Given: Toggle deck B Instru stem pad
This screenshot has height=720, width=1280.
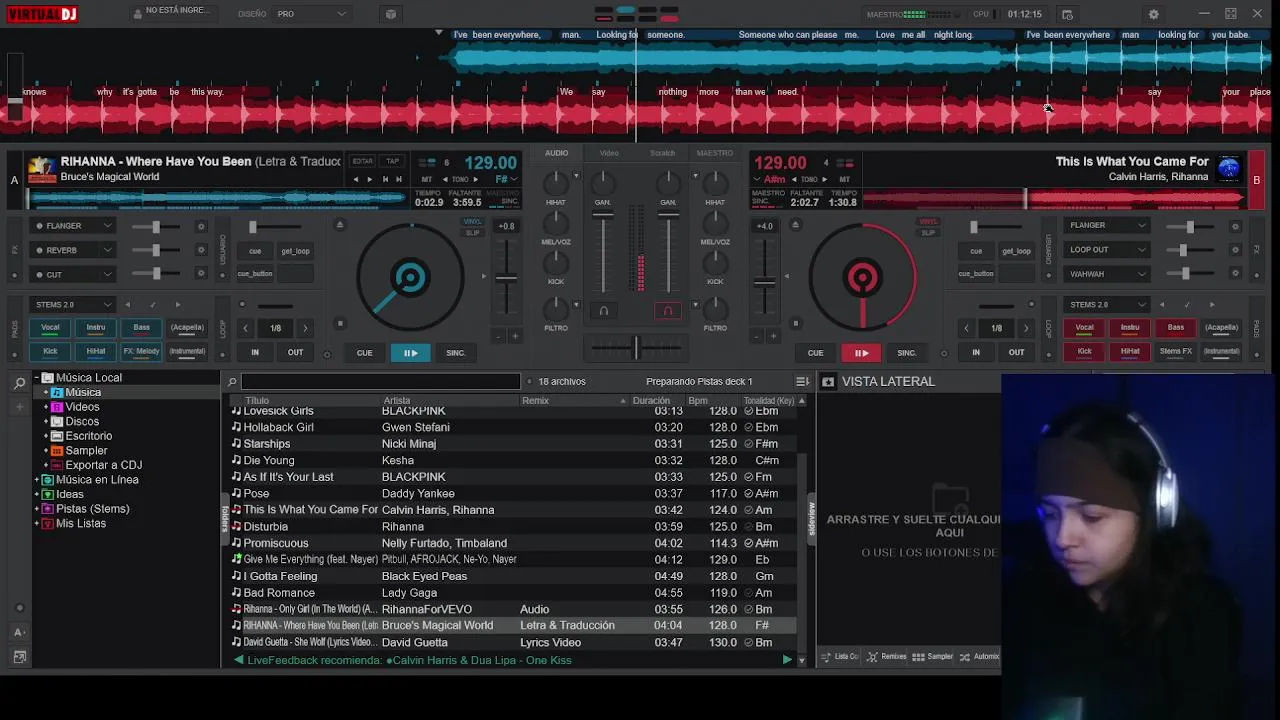Looking at the screenshot, I should [x=1130, y=327].
